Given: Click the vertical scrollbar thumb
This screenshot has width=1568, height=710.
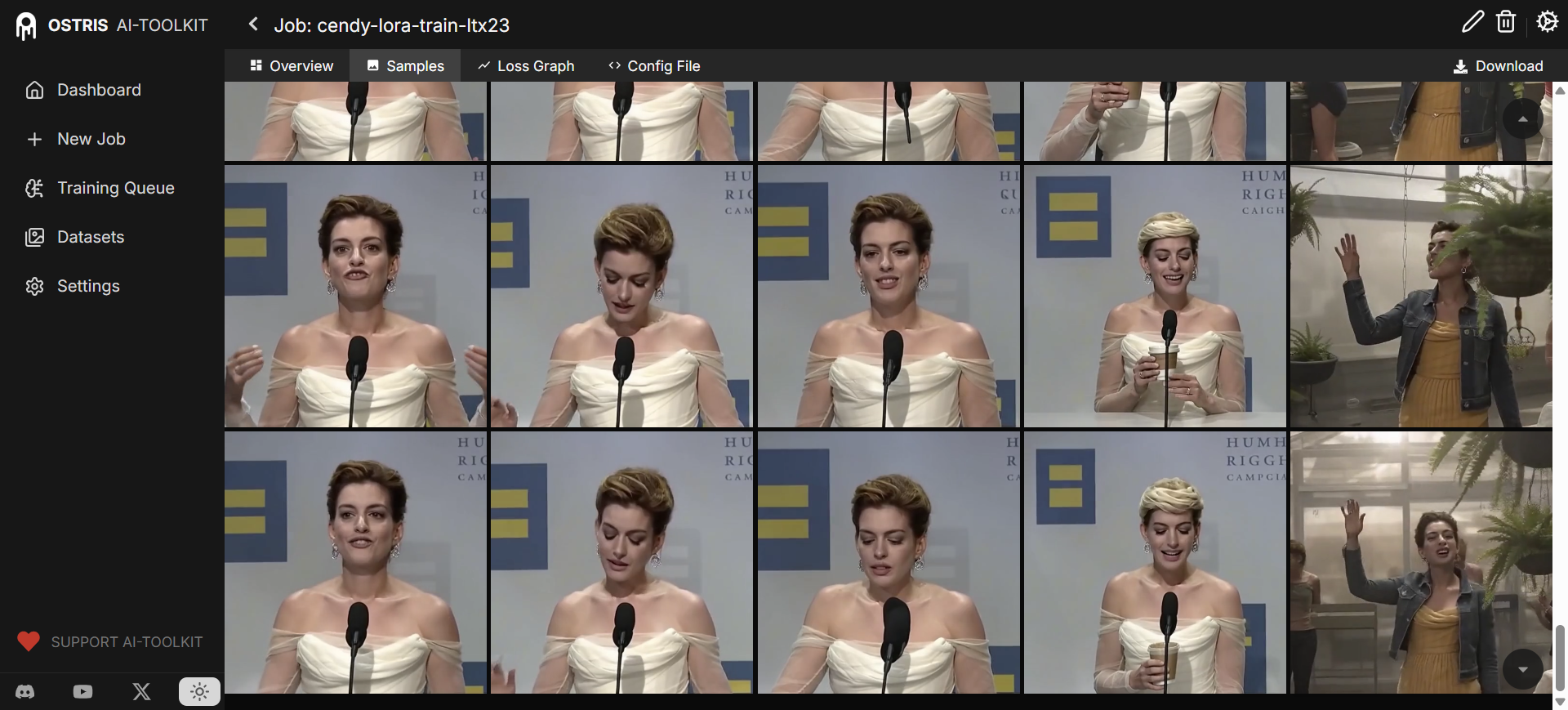Looking at the screenshot, I should (x=1560, y=658).
